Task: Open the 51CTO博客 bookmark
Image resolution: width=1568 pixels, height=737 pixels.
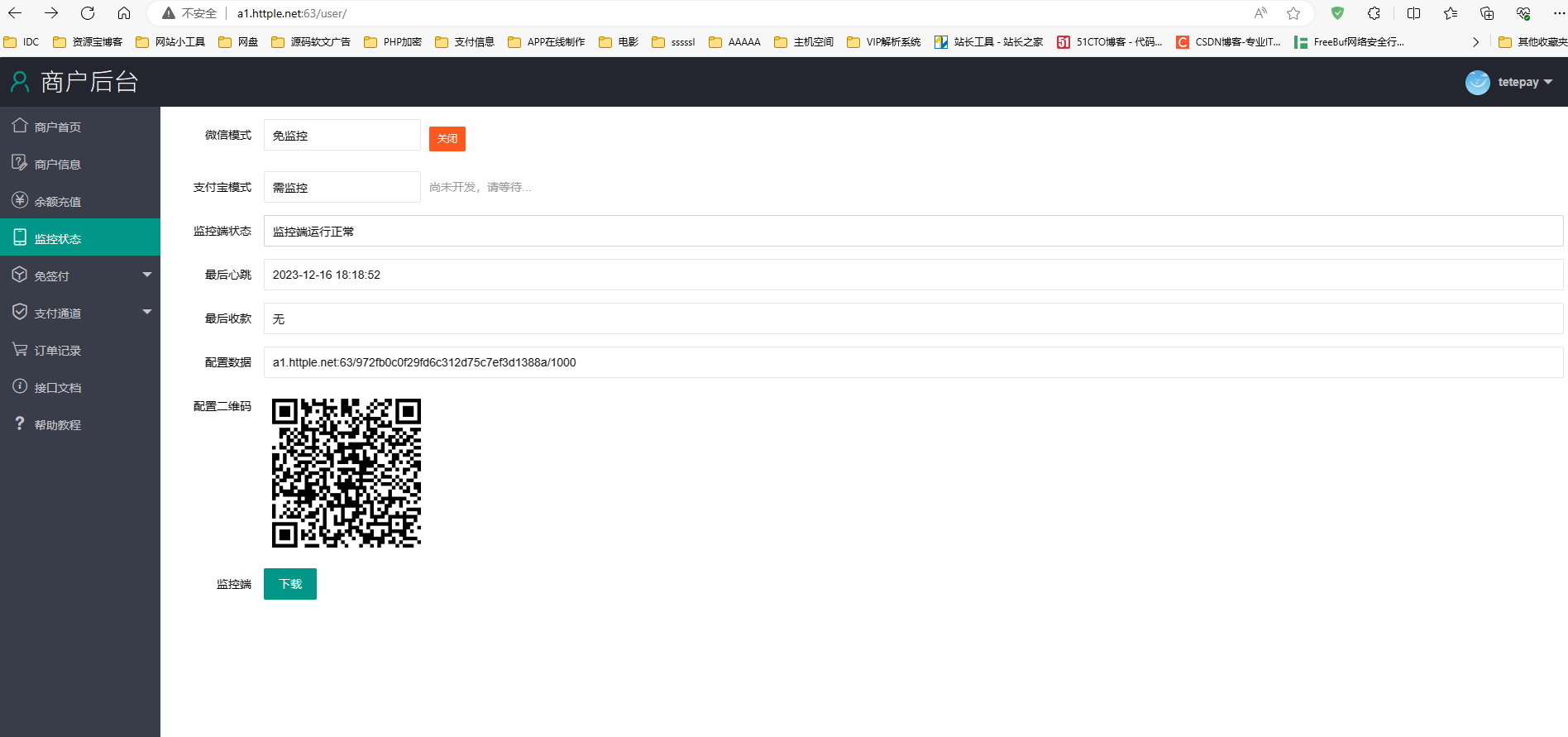Action: coord(1110,42)
